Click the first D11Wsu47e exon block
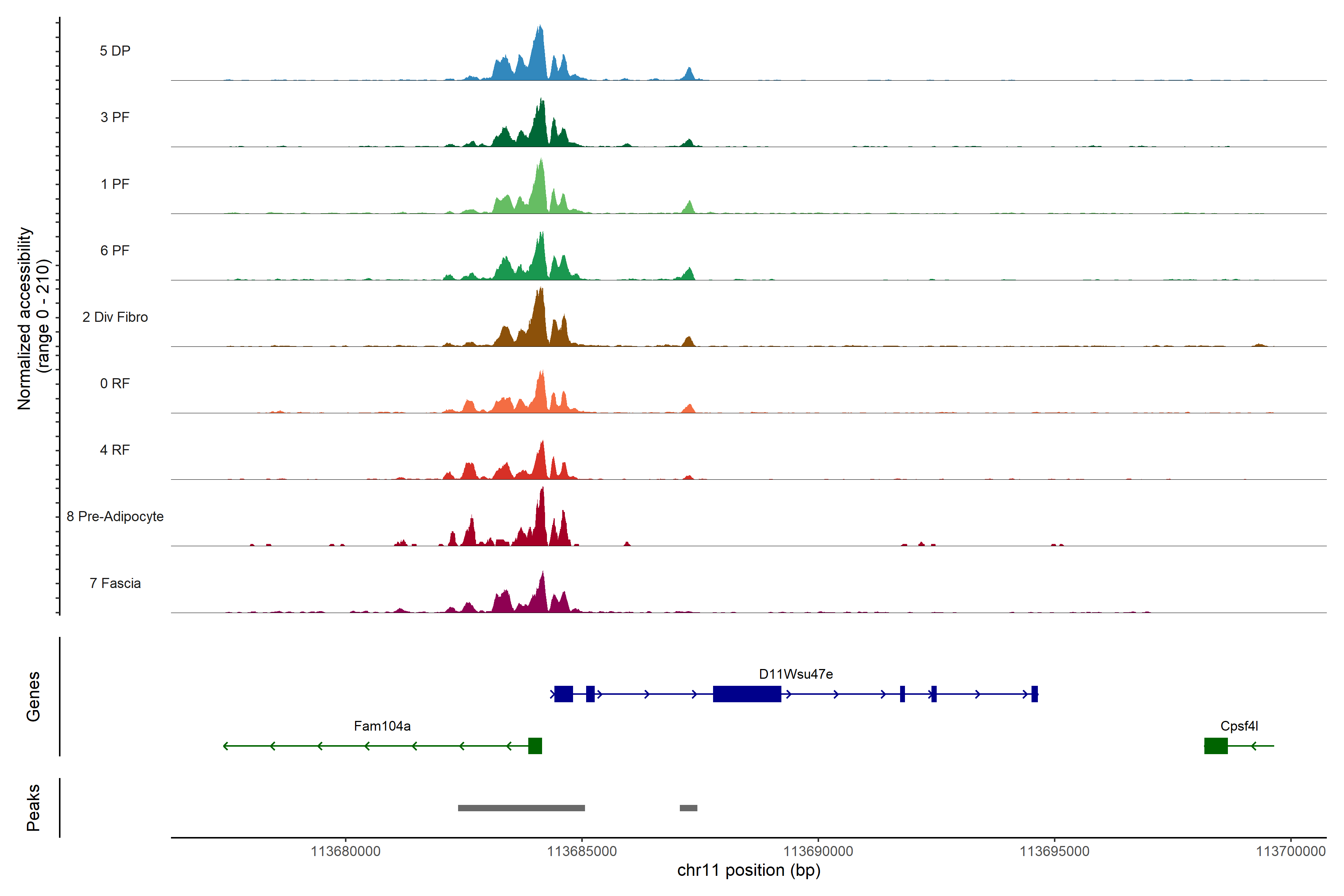This screenshot has height=896, width=1344. 563,694
